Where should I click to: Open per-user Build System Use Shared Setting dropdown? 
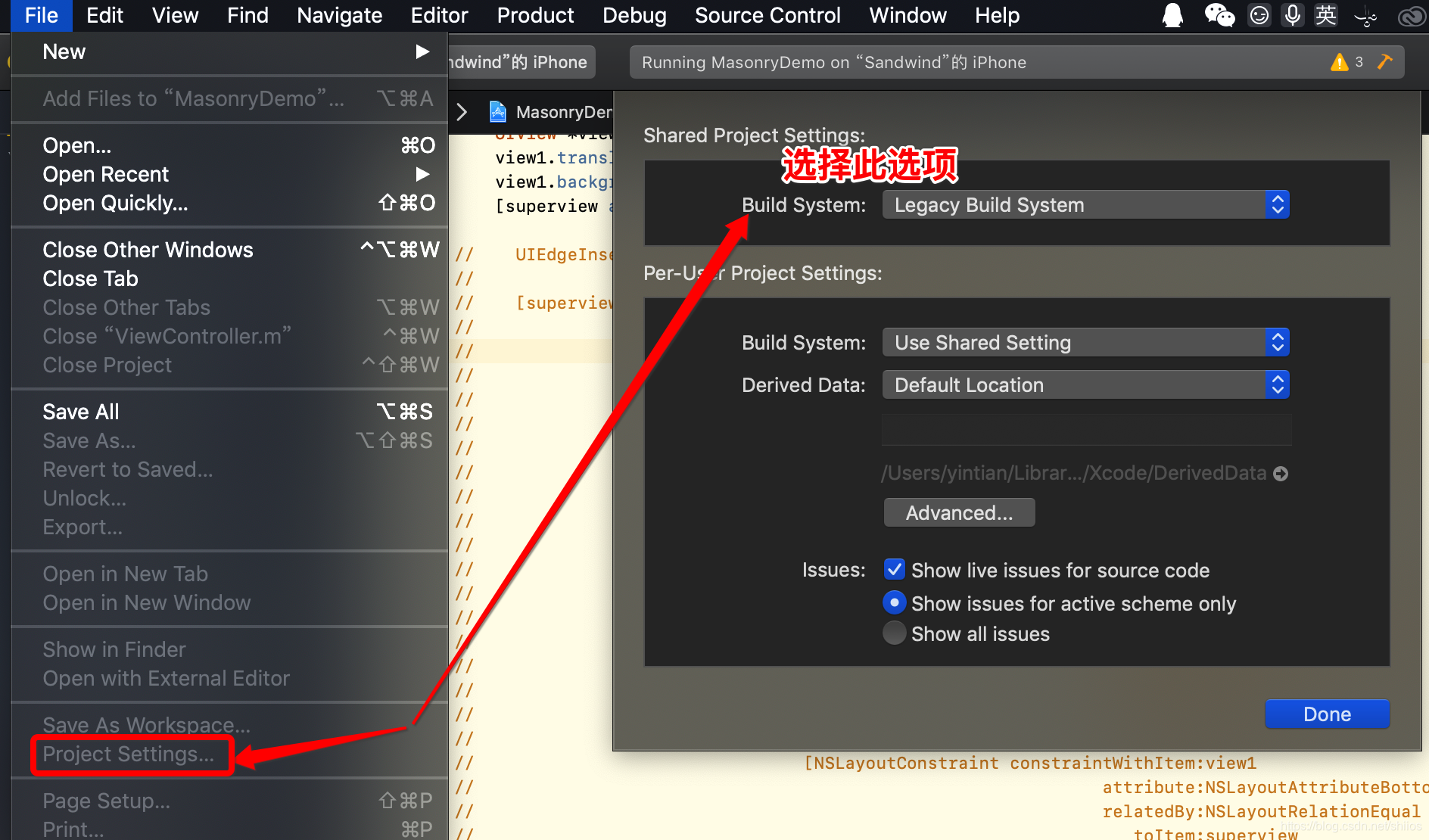click(1085, 342)
